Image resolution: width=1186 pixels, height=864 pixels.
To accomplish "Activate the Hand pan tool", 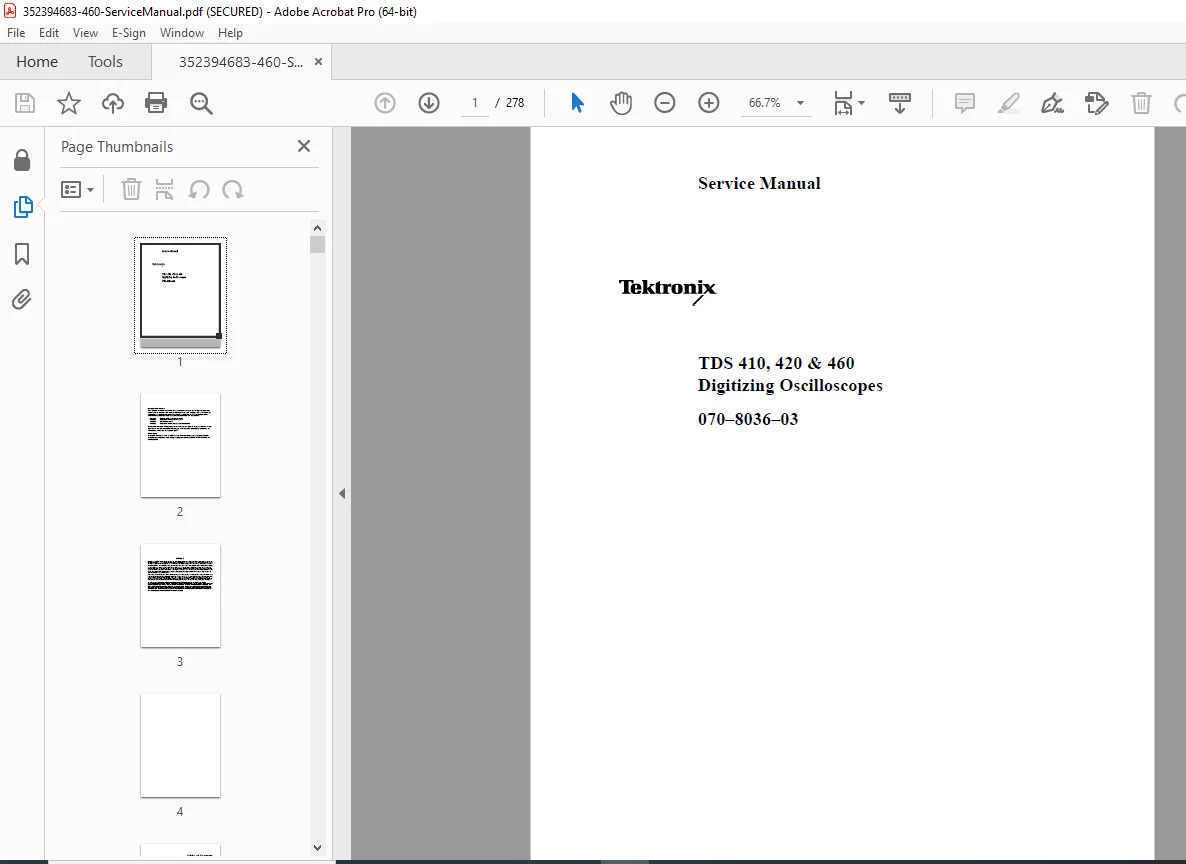I will [621, 103].
